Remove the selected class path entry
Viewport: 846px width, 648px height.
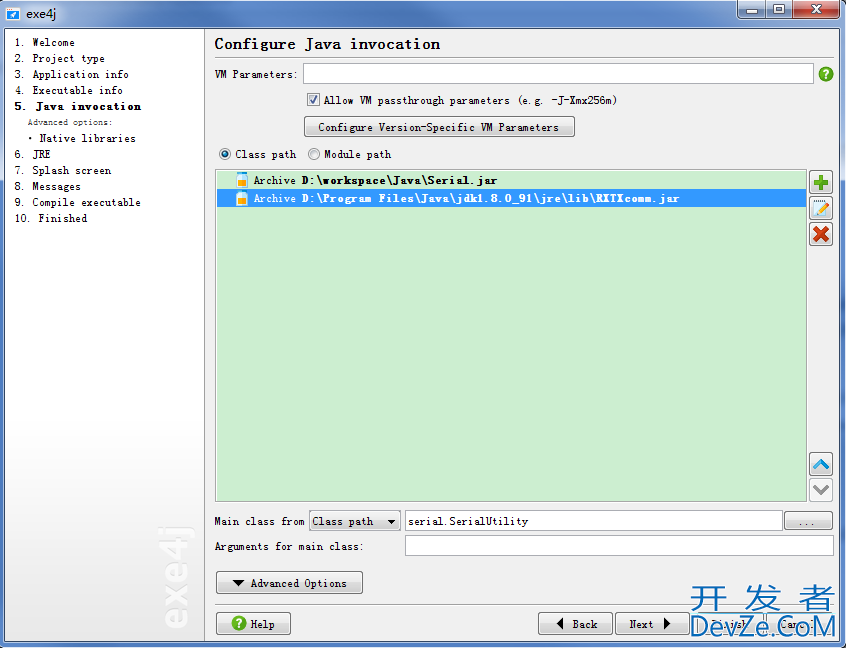[821, 234]
